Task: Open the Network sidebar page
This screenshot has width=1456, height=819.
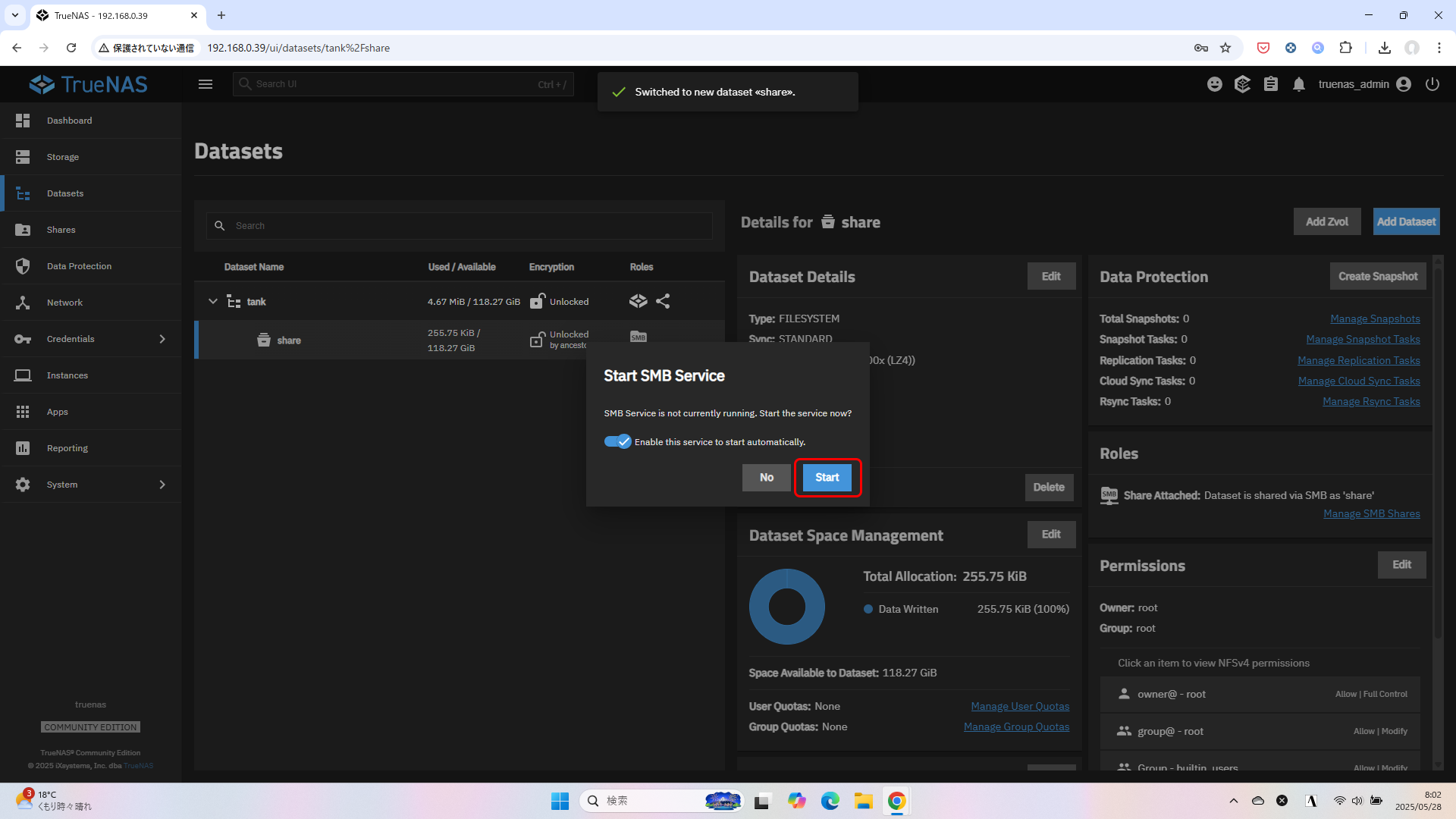Action: (91, 303)
